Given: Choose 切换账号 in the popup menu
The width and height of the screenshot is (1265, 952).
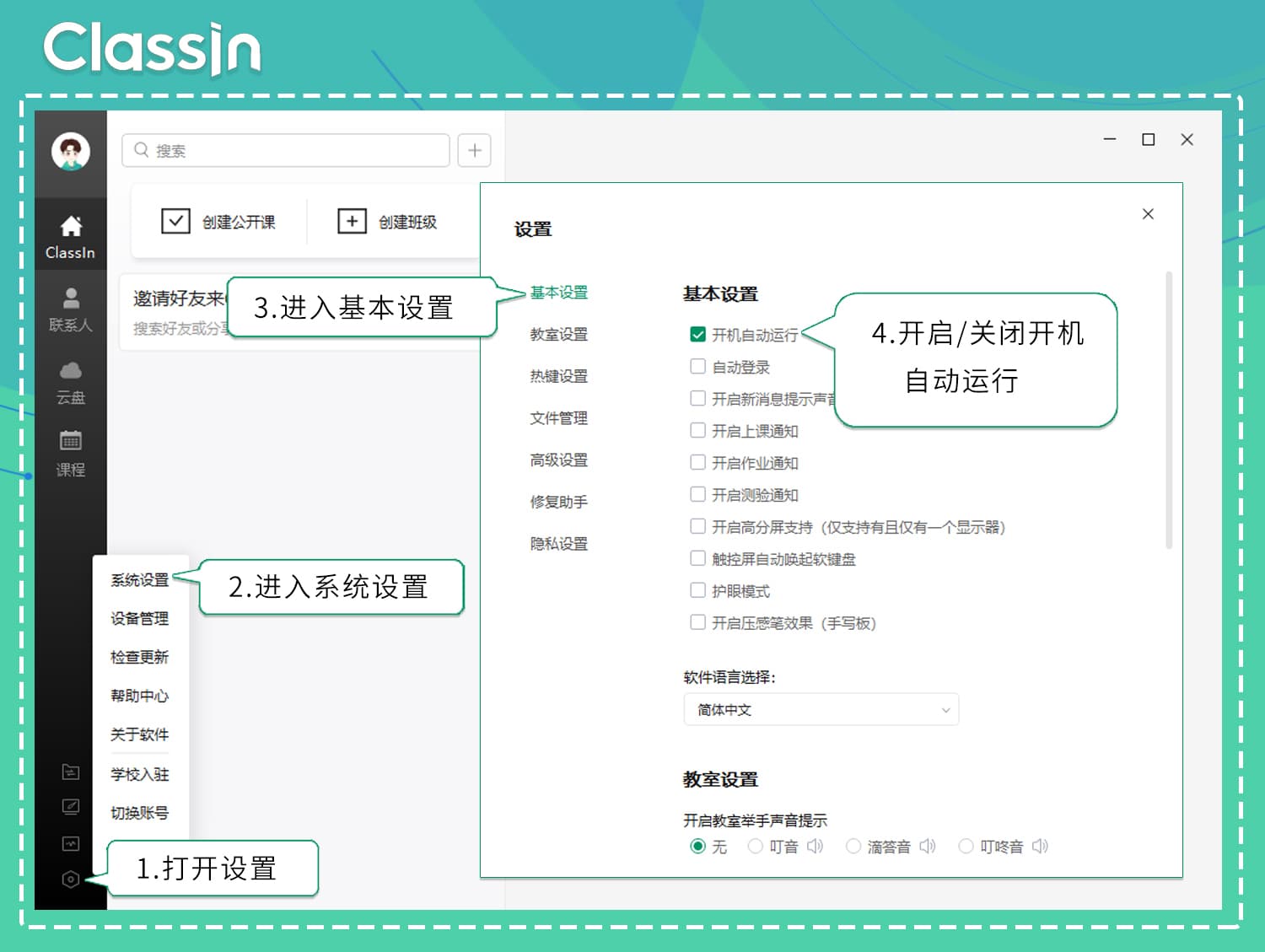Looking at the screenshot, I should pos(140,814).
